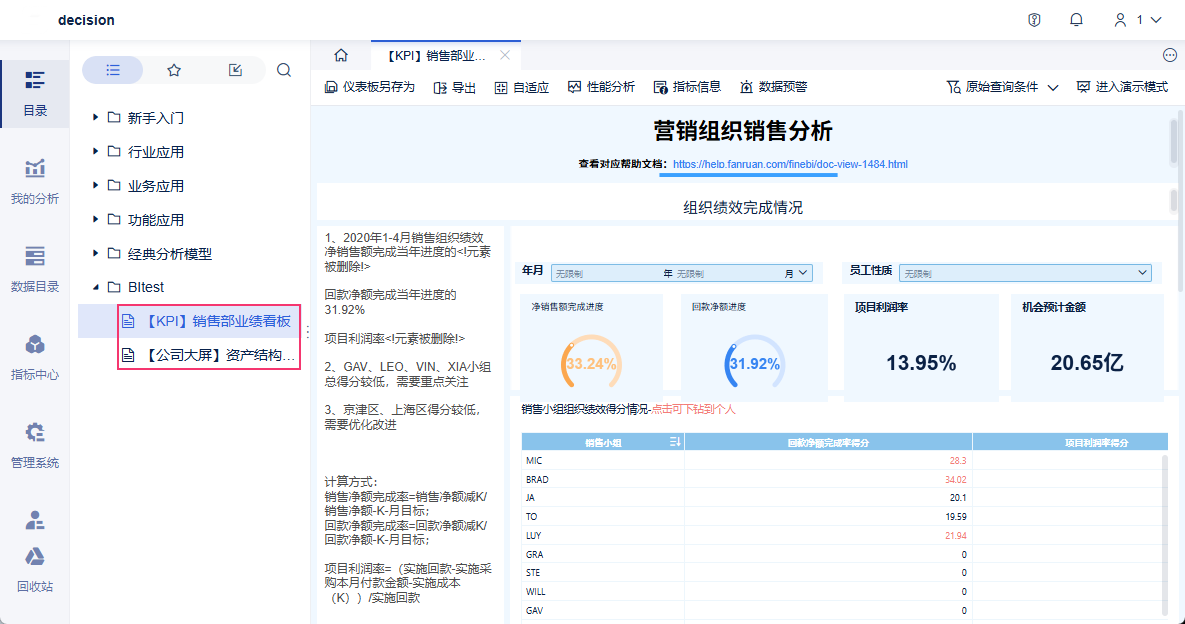Image resolution: width=1185 pixels, height=624 pixels.
Task: Open 我的分析 in the sidebar
Action: (x=35, y=182)
